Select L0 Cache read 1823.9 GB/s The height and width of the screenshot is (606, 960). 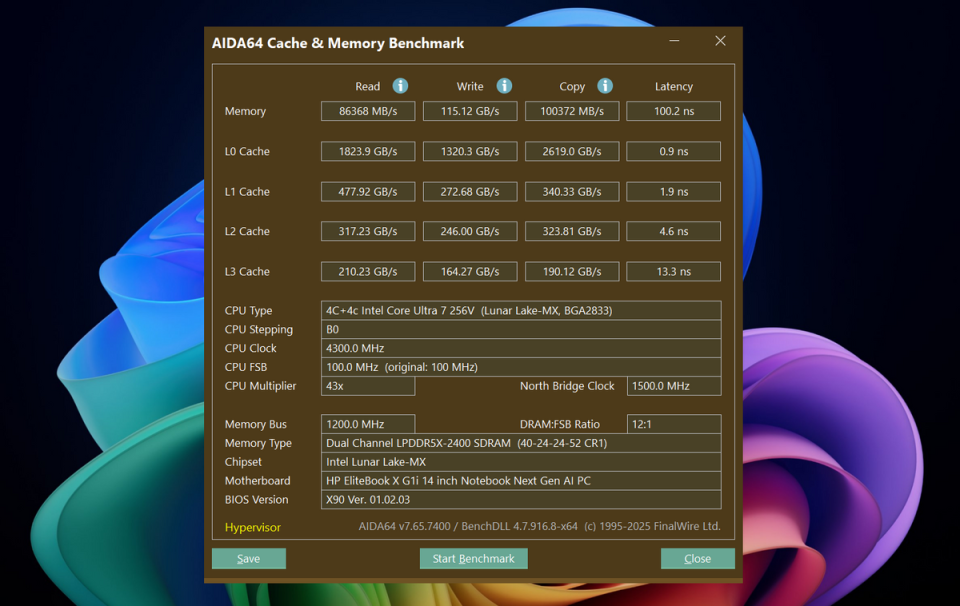click(368, 151)
